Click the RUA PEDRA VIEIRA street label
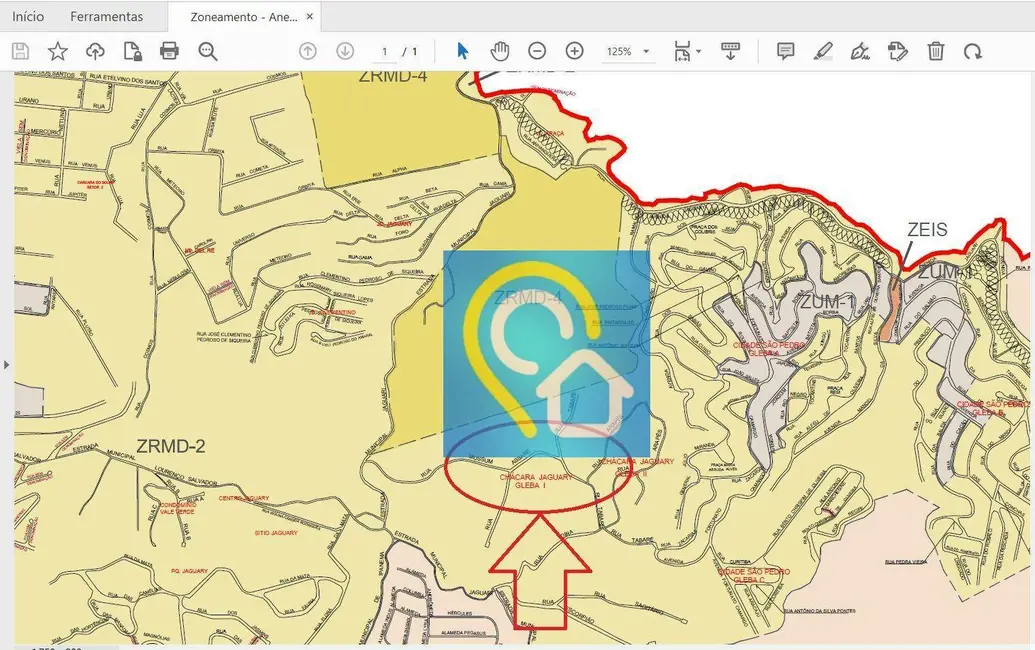This screenshot has height=650, width=1035. coord(906,562)
